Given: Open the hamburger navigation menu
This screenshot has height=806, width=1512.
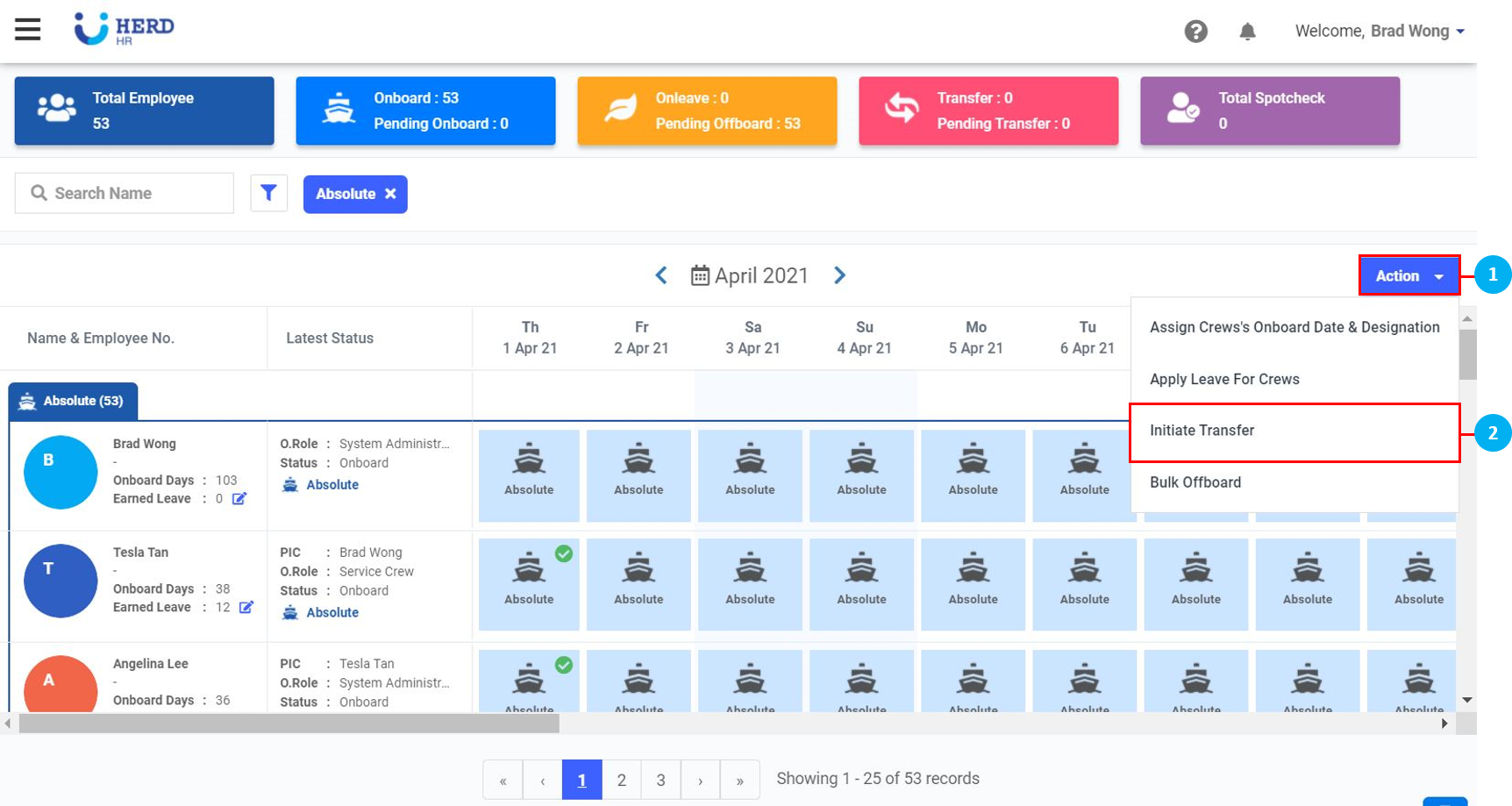Looking at the screenshot, I should click(28, 29).
